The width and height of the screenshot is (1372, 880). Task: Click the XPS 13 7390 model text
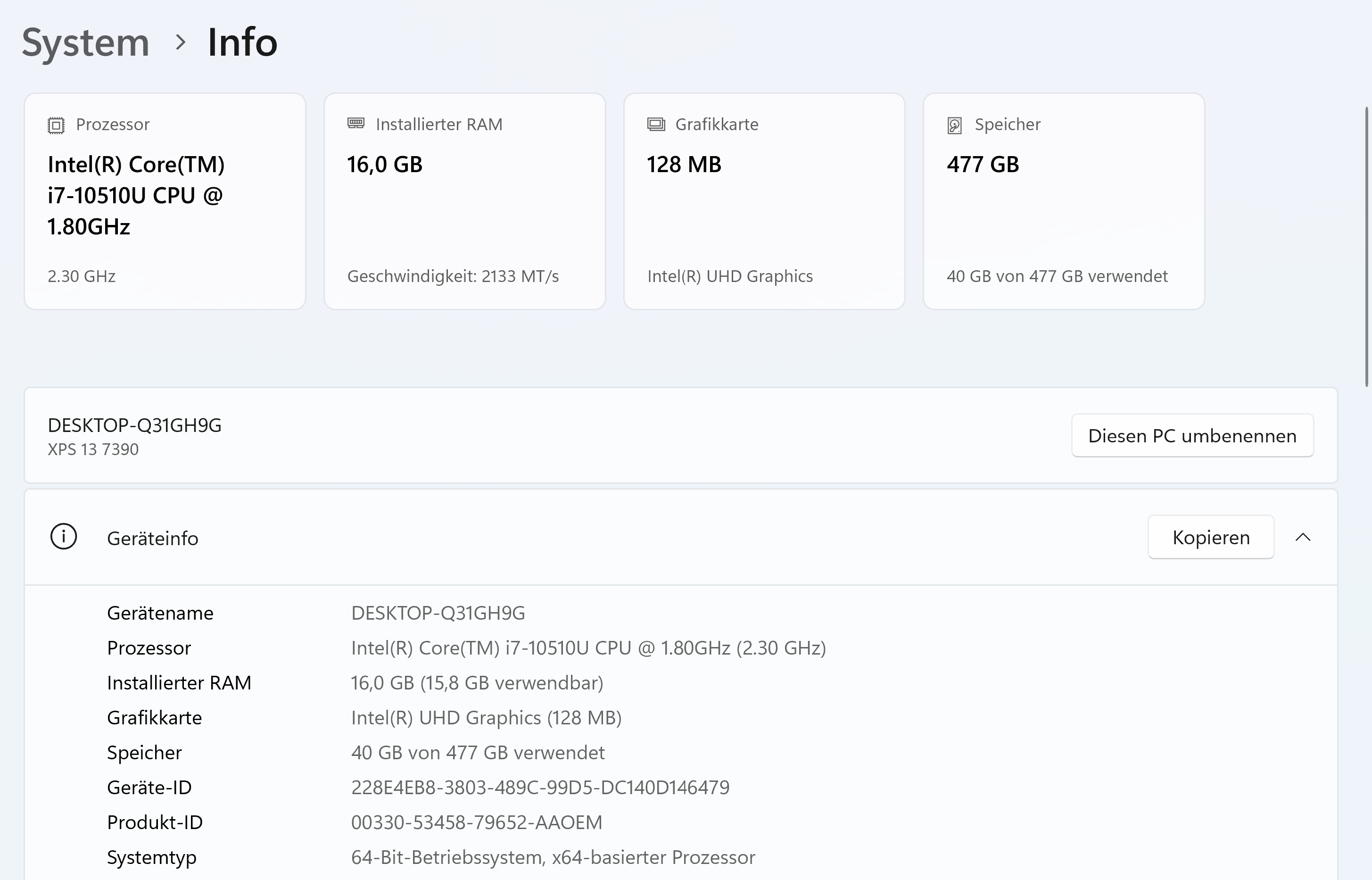tap(93, 449)
